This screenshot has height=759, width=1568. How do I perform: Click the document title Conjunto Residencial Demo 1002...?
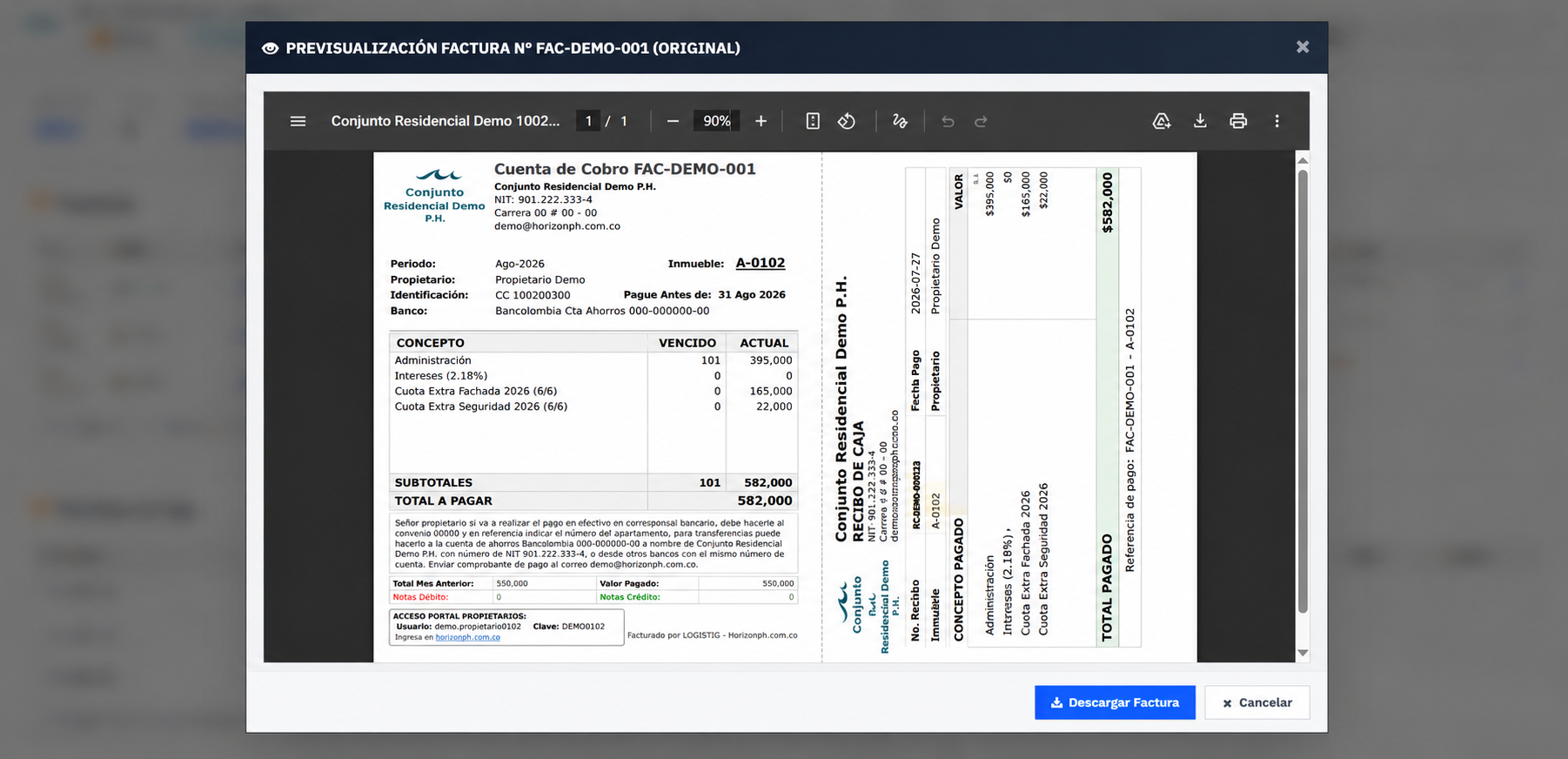446,121
